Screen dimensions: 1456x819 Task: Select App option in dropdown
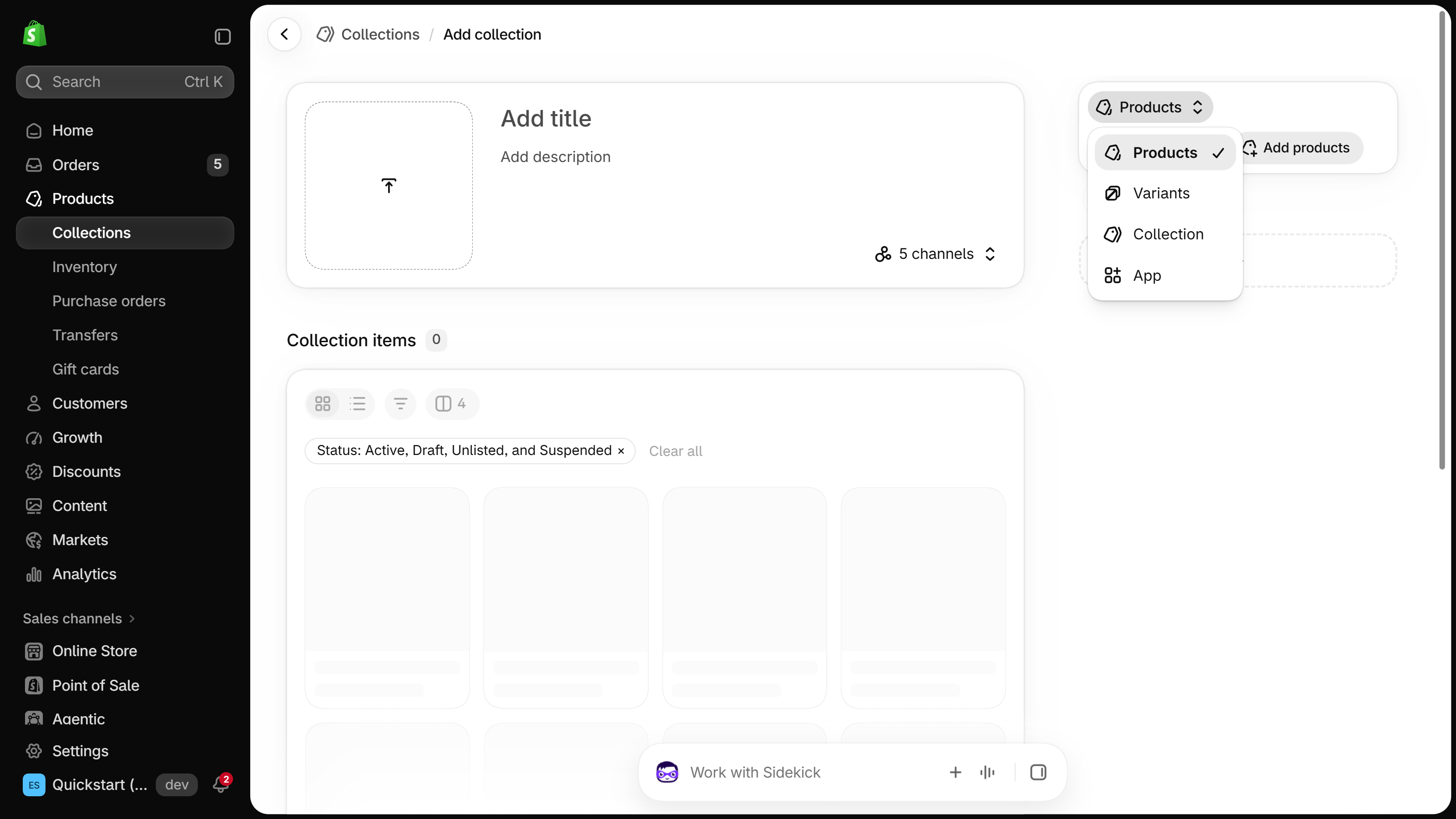1165,275
